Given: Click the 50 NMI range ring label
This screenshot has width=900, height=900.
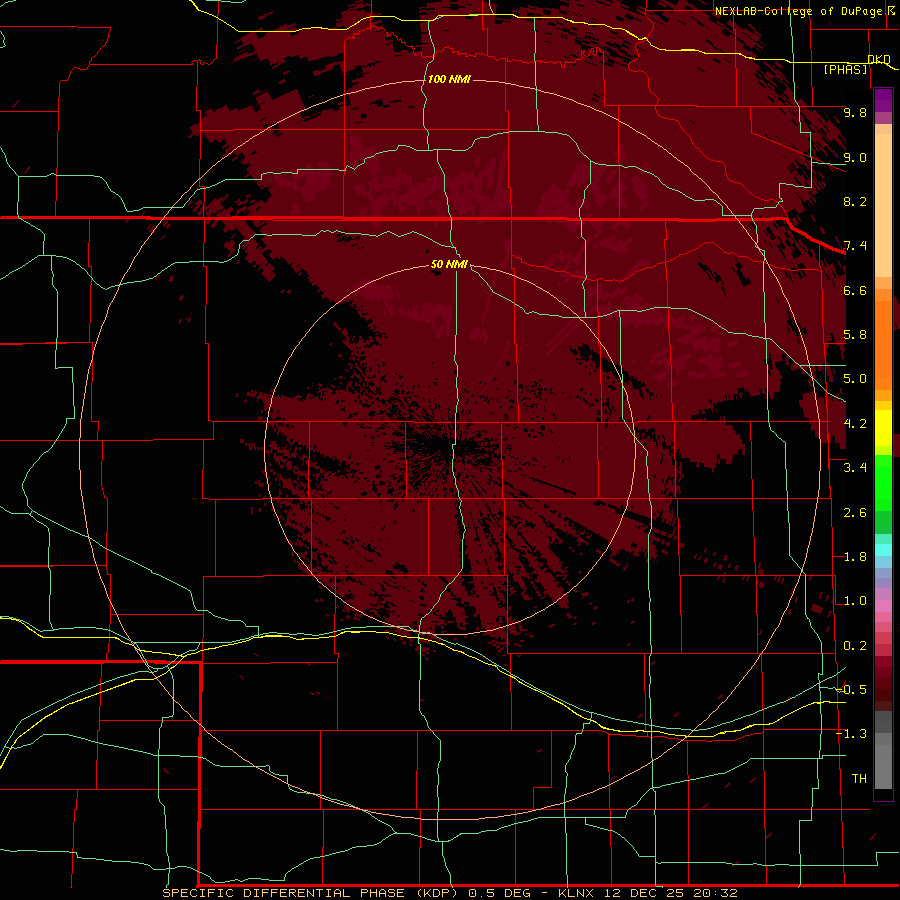Looking at the screenshot, I should click(x=449, y=264).
